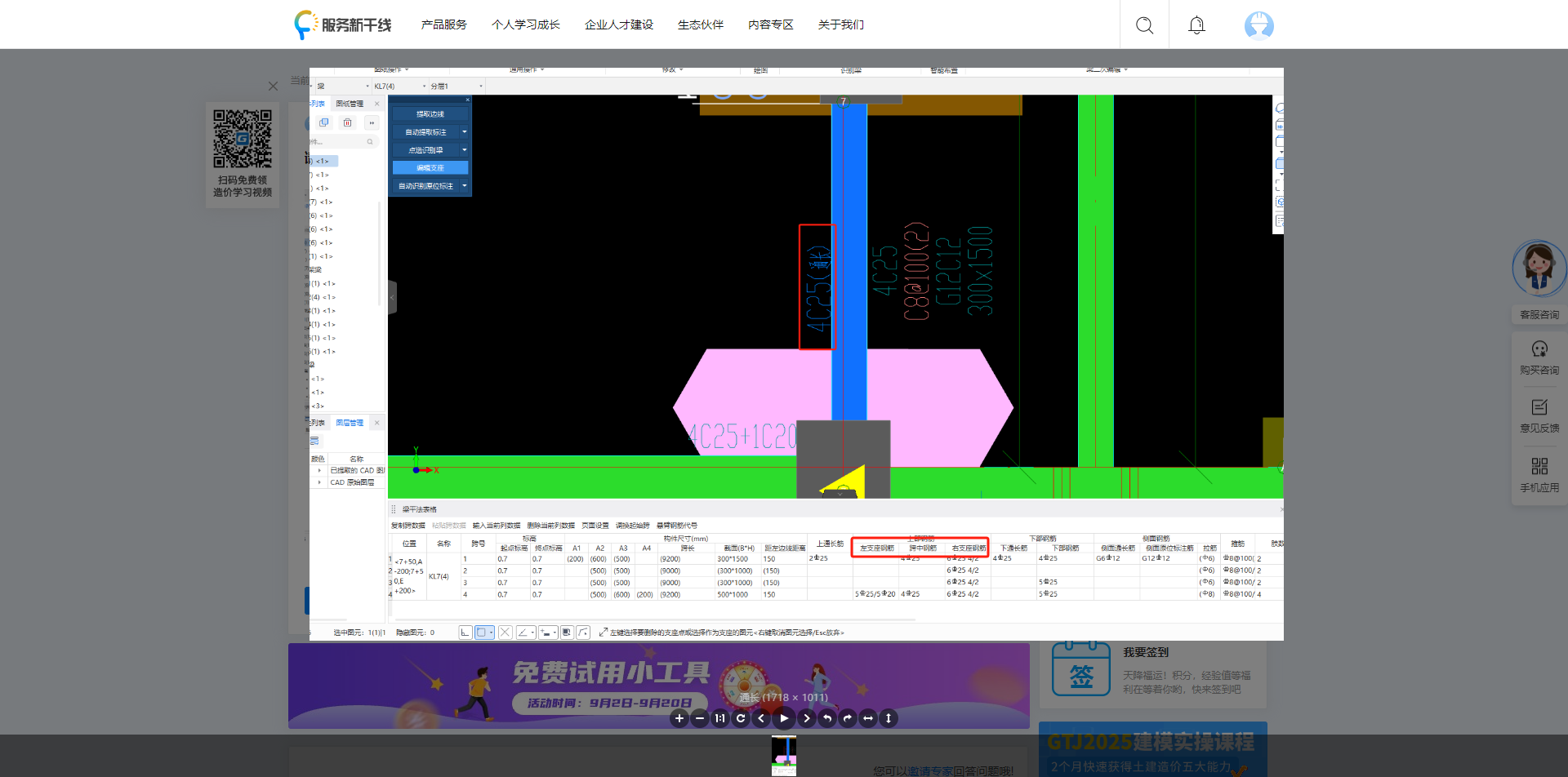Viewport: 1568px width, 777px height.
Task: Open 我要签到 sign-in link
Action: point(1145,652)
